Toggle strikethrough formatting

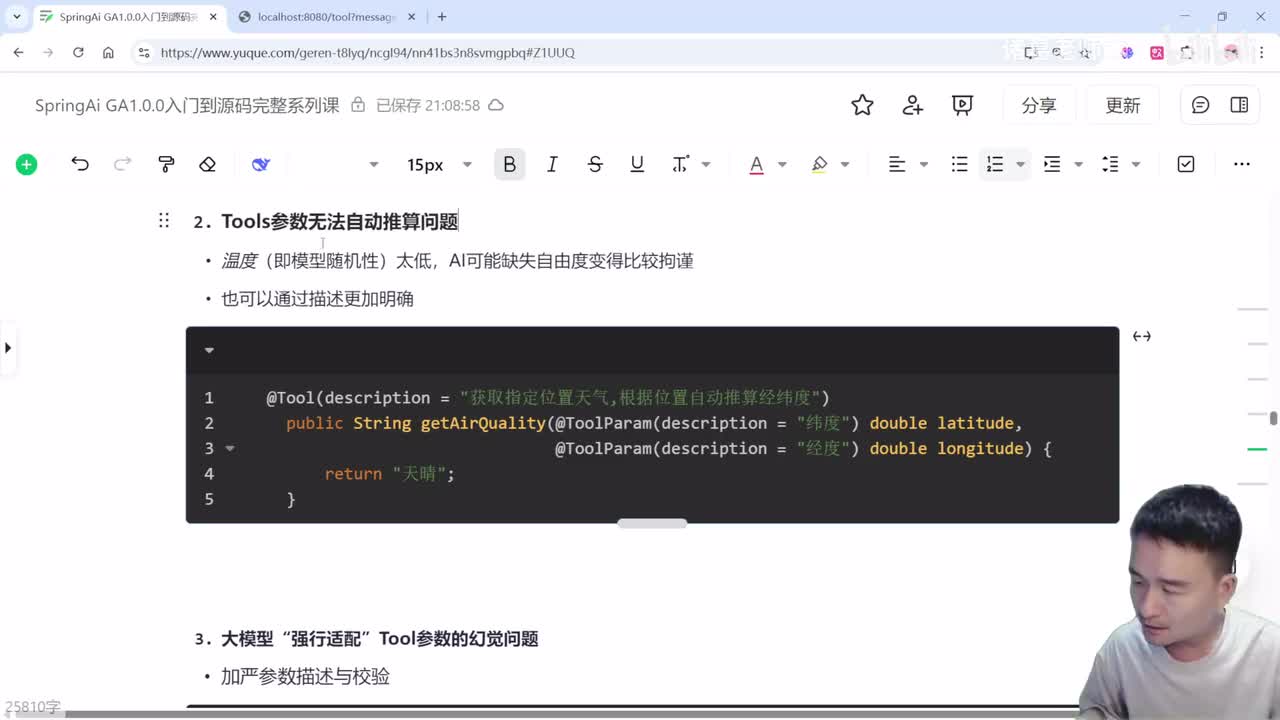tap(595, 164)
